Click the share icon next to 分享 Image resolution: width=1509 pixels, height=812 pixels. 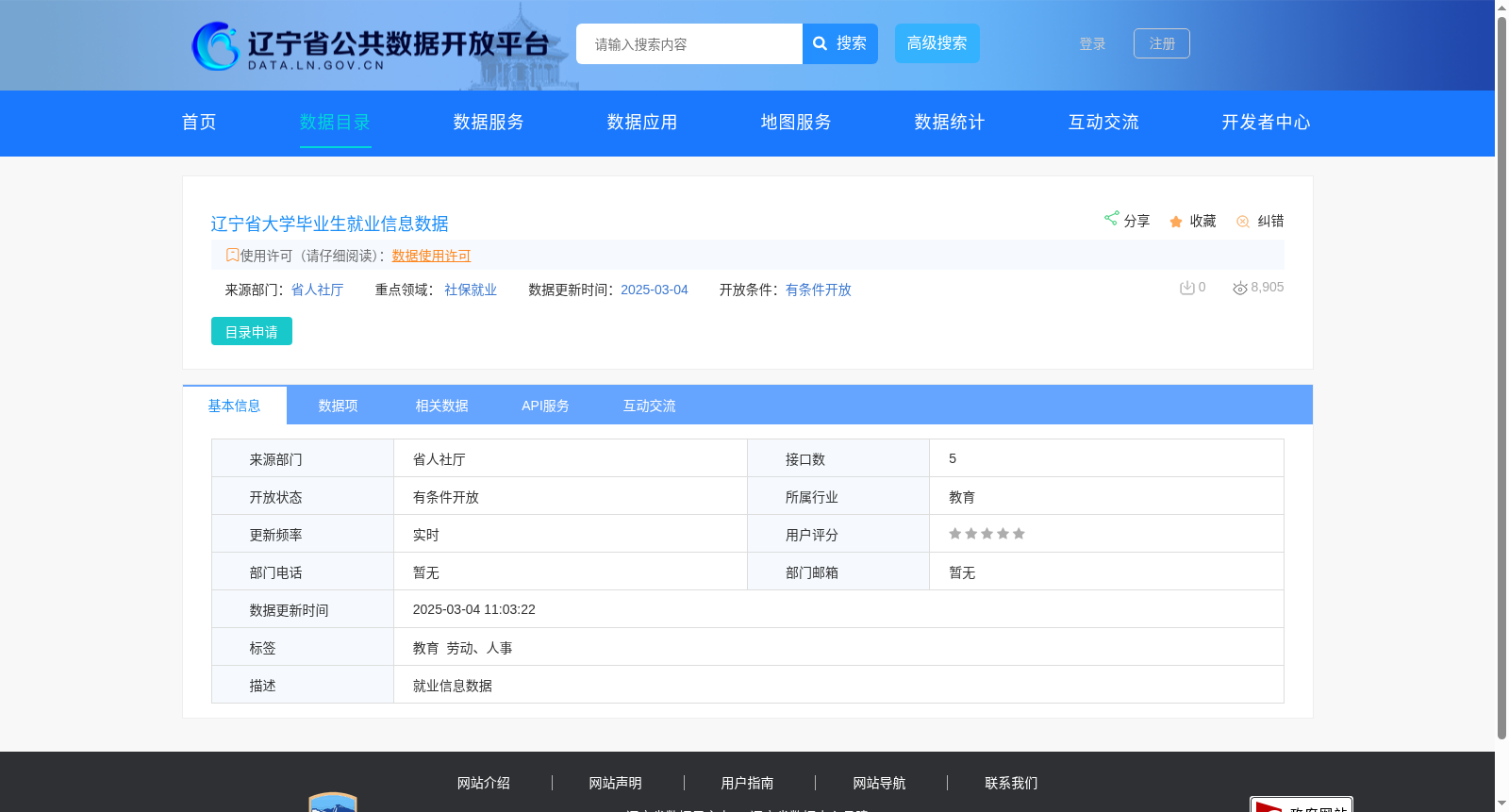pos(1112,219)
